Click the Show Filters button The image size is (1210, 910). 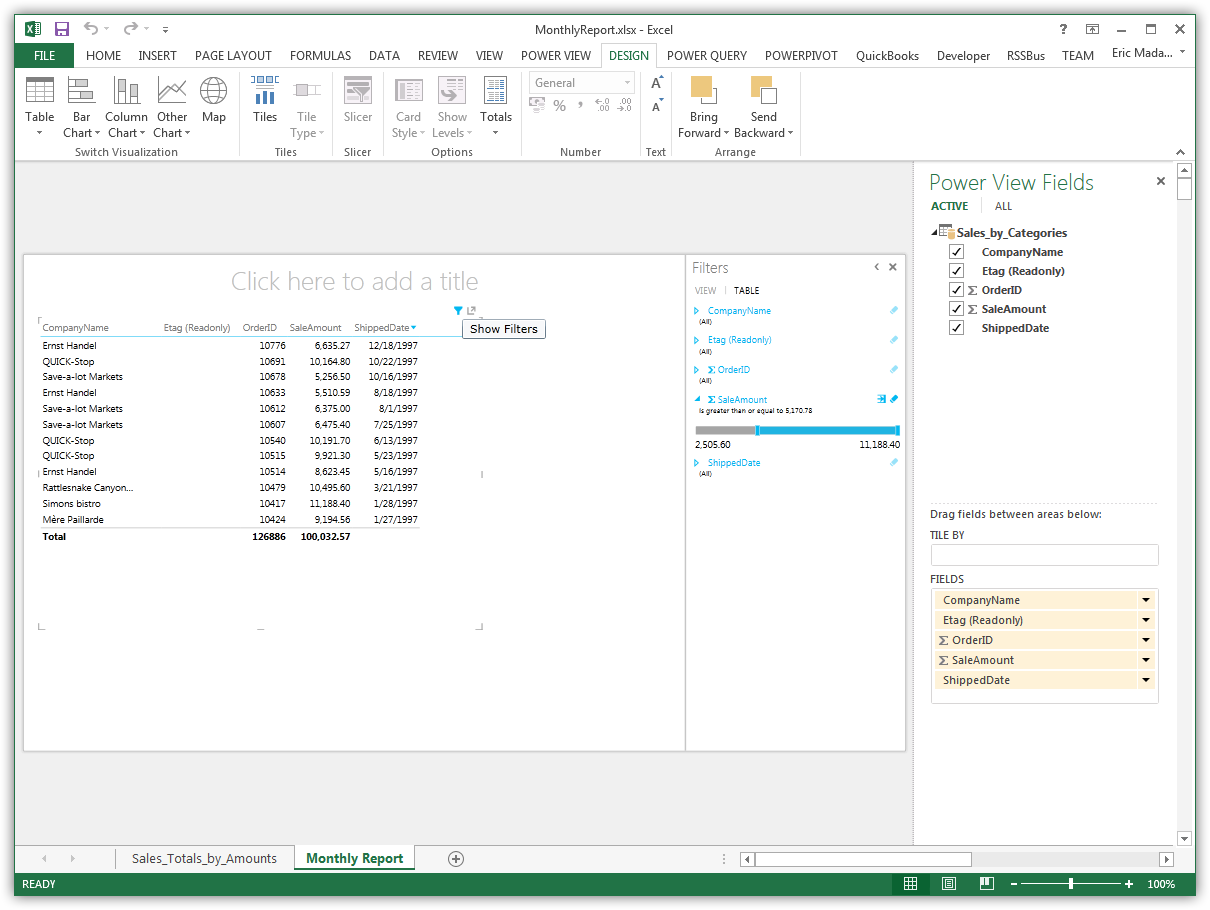(503, 328)
